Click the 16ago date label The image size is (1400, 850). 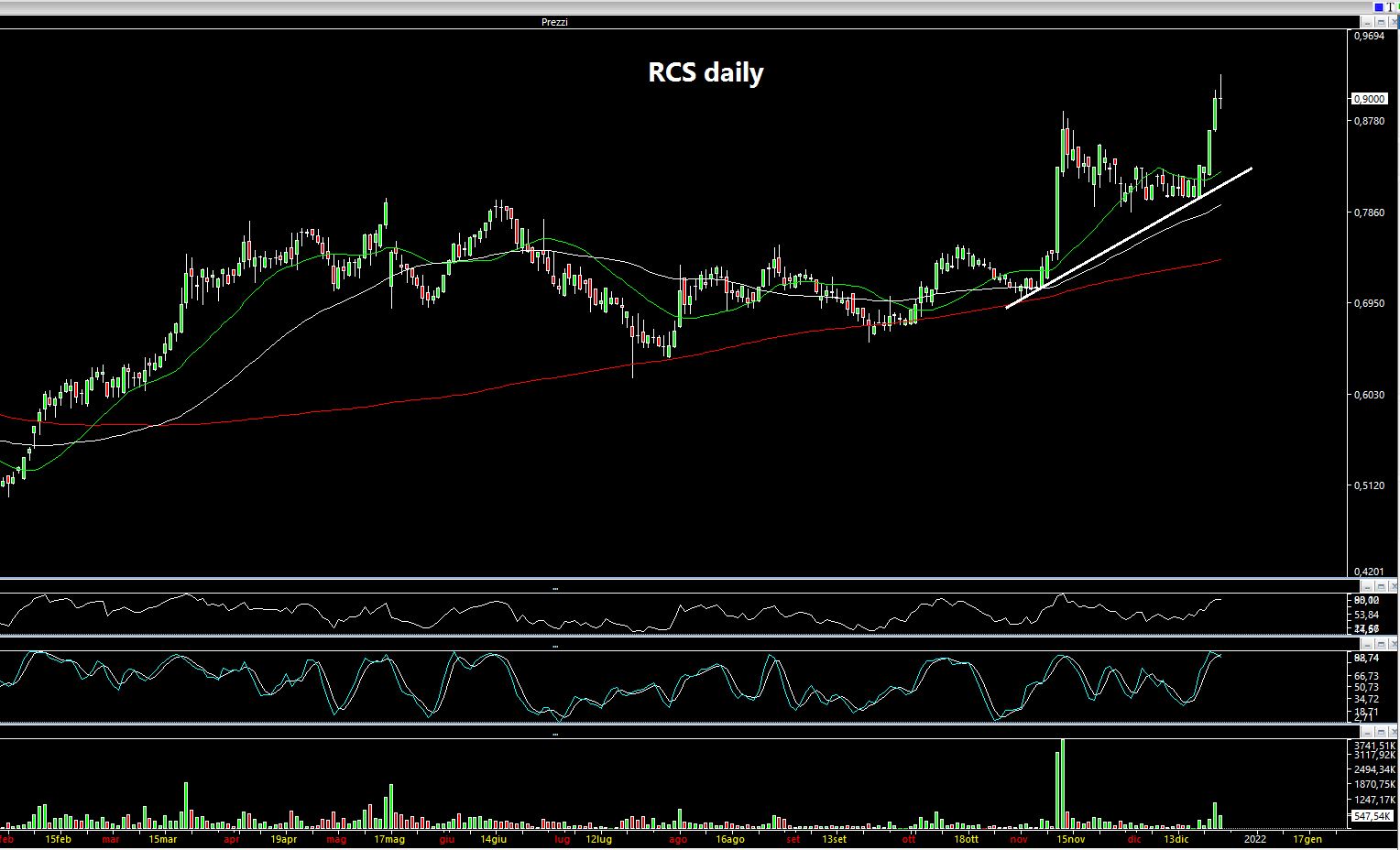pos(730,839)
